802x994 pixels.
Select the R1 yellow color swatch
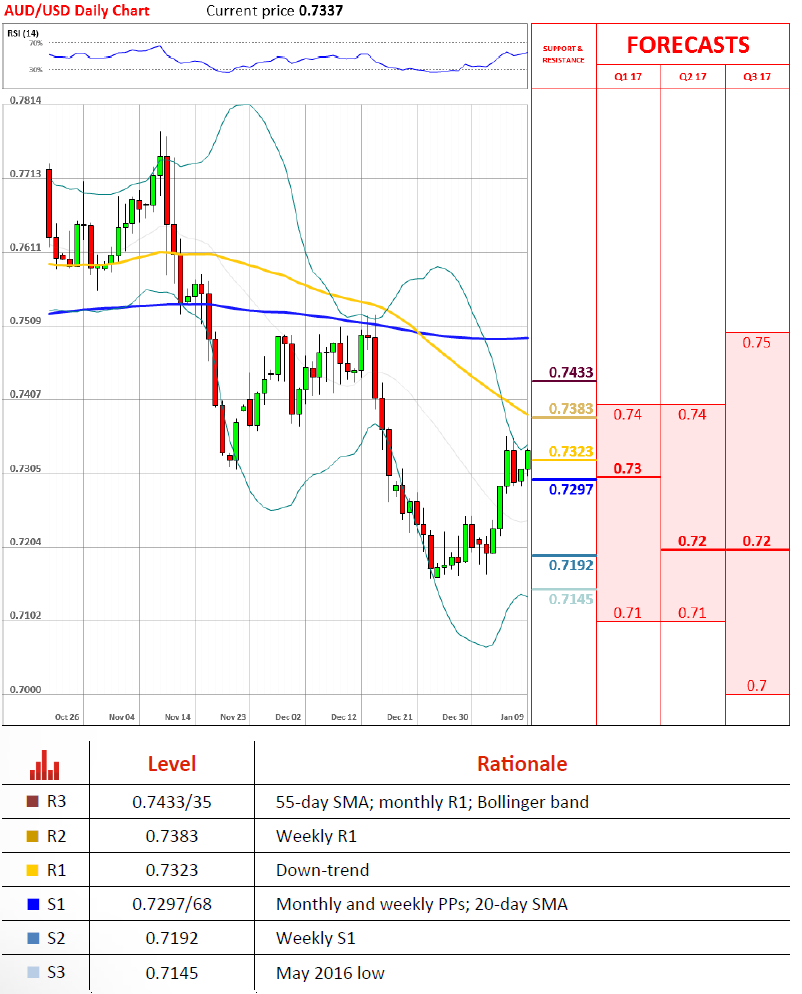32,870
